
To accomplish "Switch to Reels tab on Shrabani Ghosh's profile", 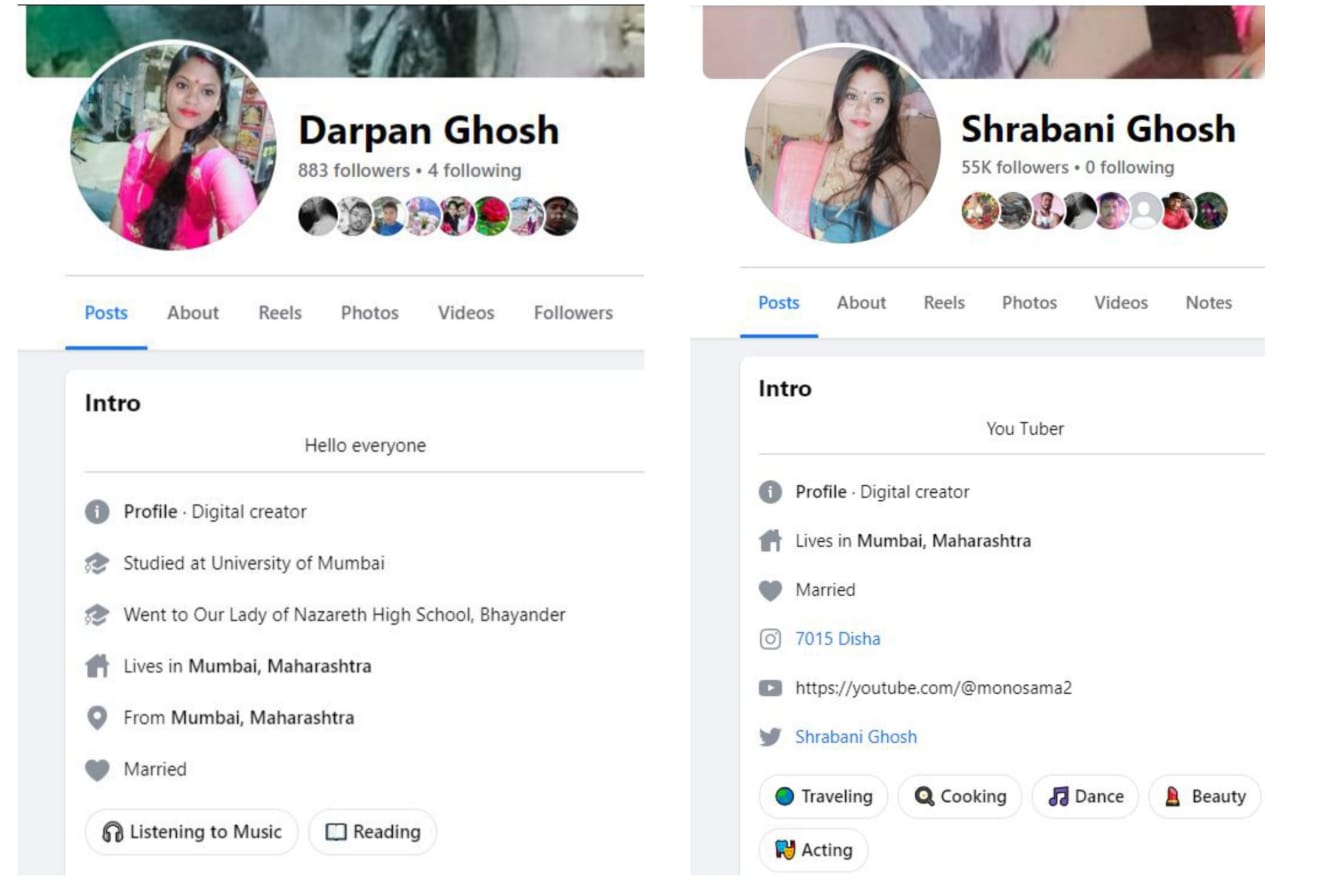I will 944,303.
